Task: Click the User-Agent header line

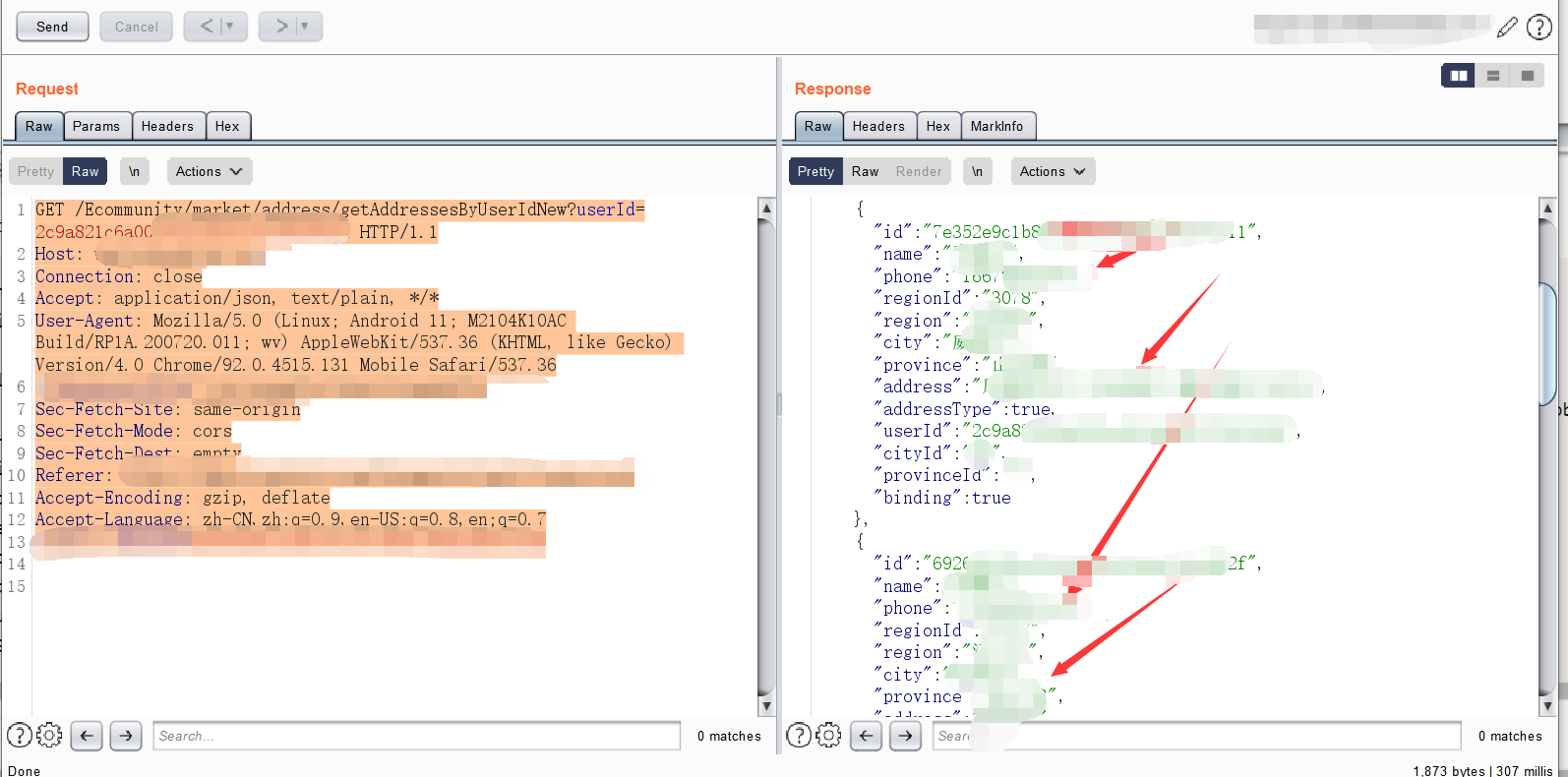Action: point(359,342)
